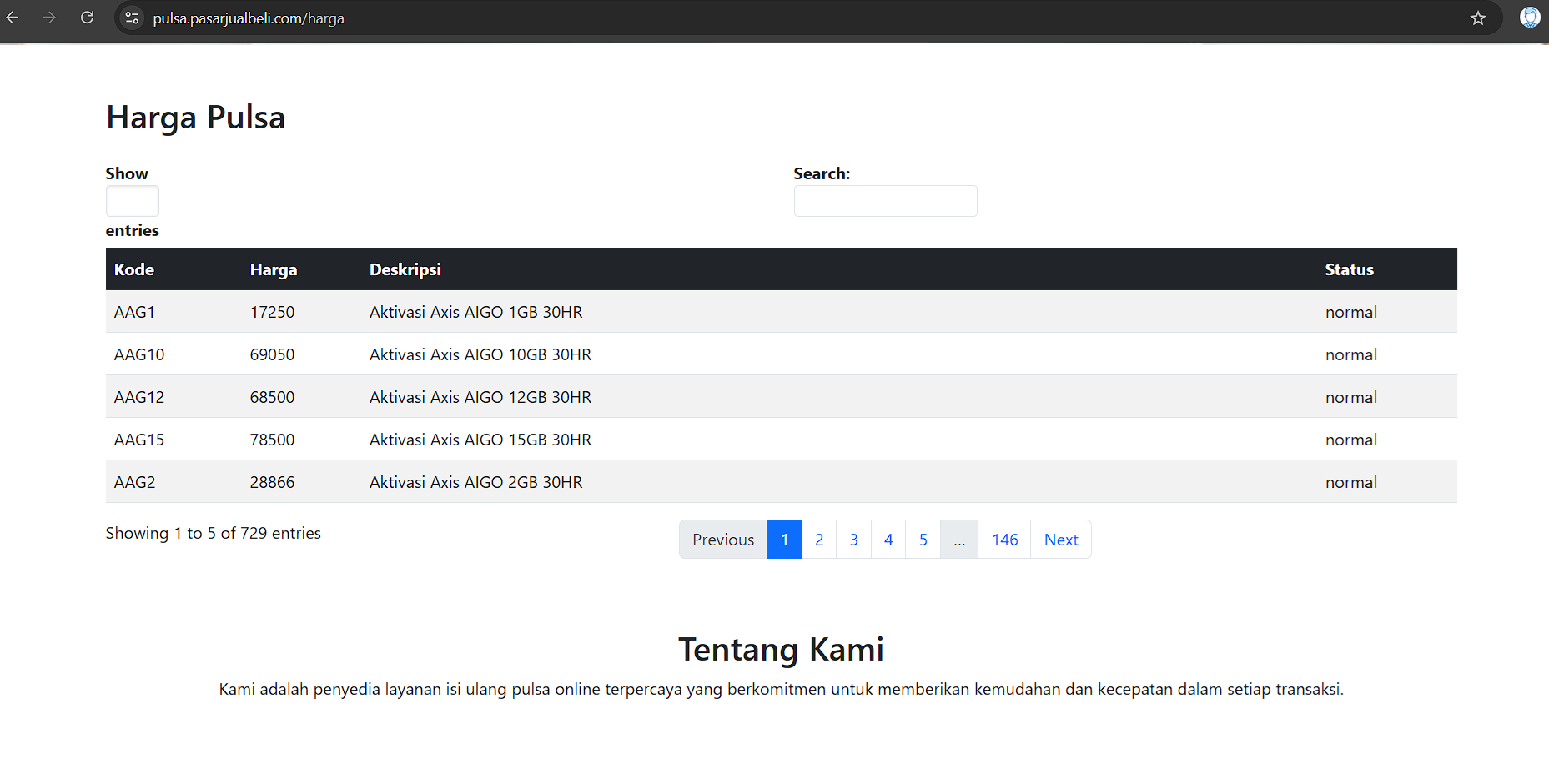Reload the page with the refresh icon

87,18
